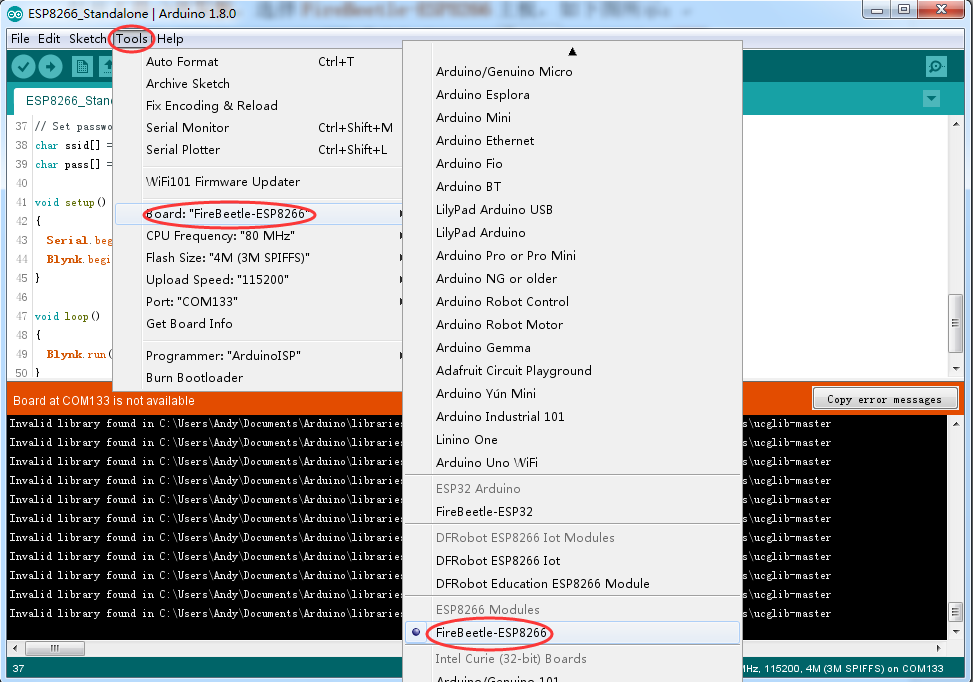The width and height of the screenshot is (973, 682).
Task: Open the File menu
Action: pos(20,38)
